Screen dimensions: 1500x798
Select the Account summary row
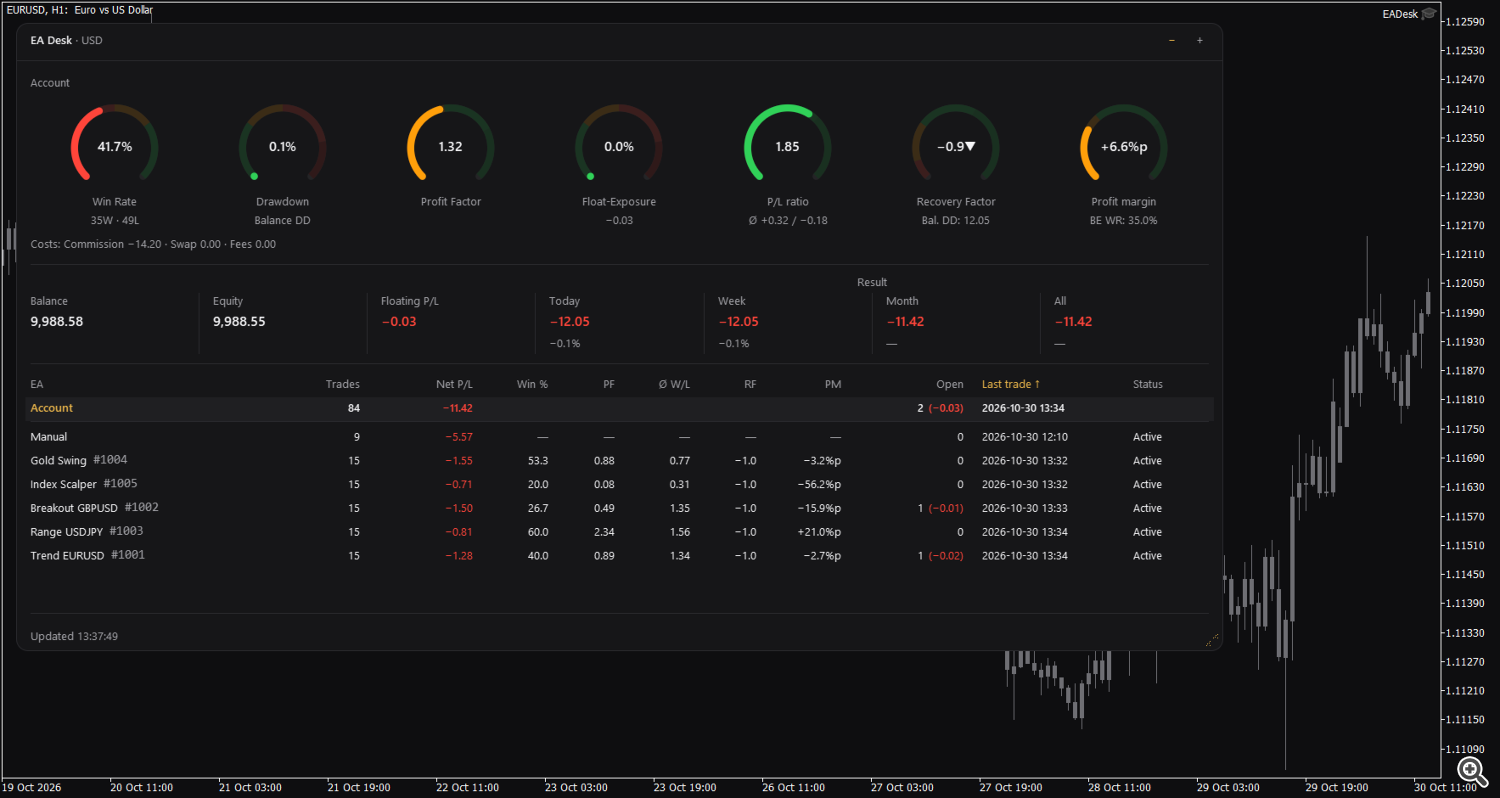pyautogui.click(x=619, y=408)
